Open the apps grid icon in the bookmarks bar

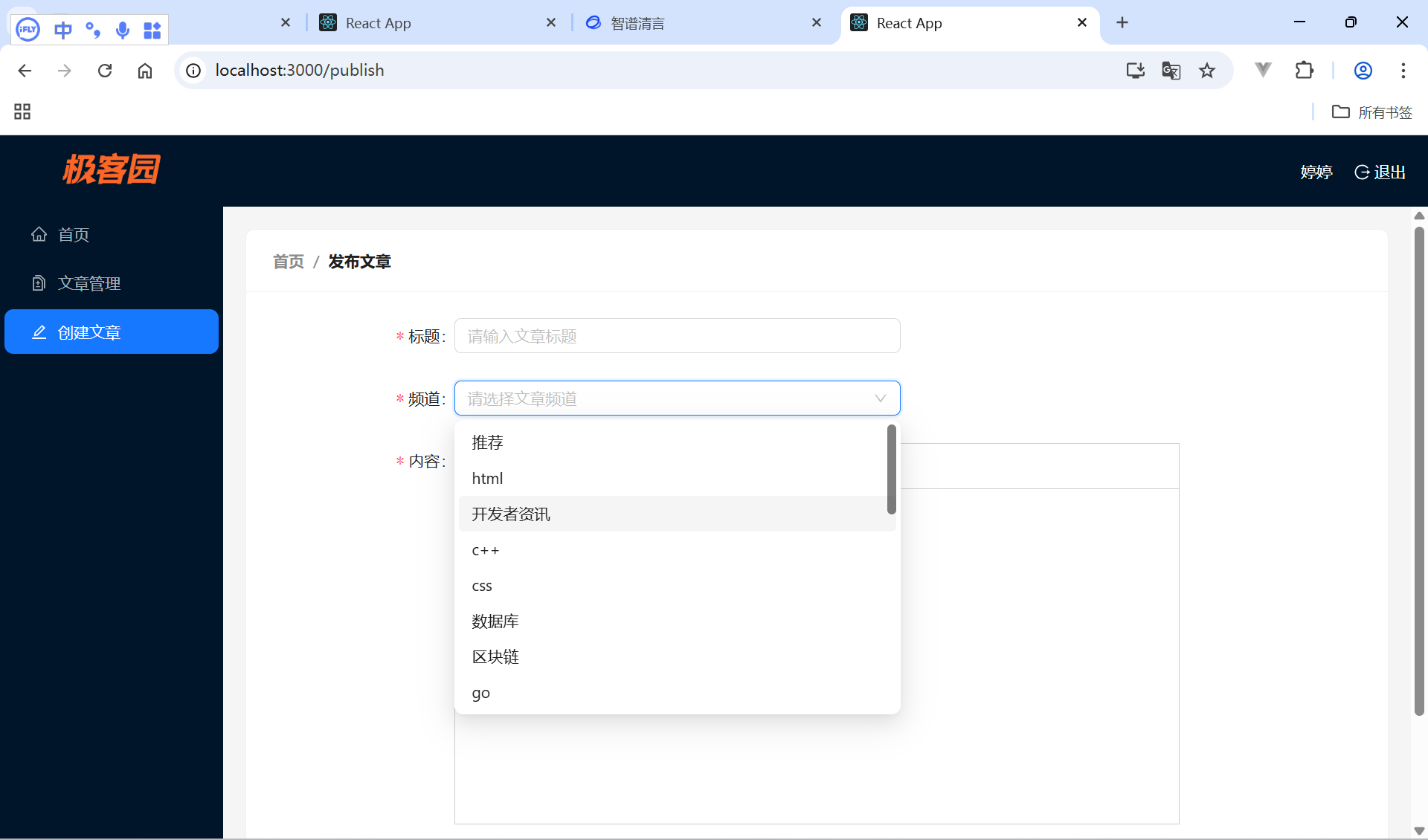coord(22,112)
